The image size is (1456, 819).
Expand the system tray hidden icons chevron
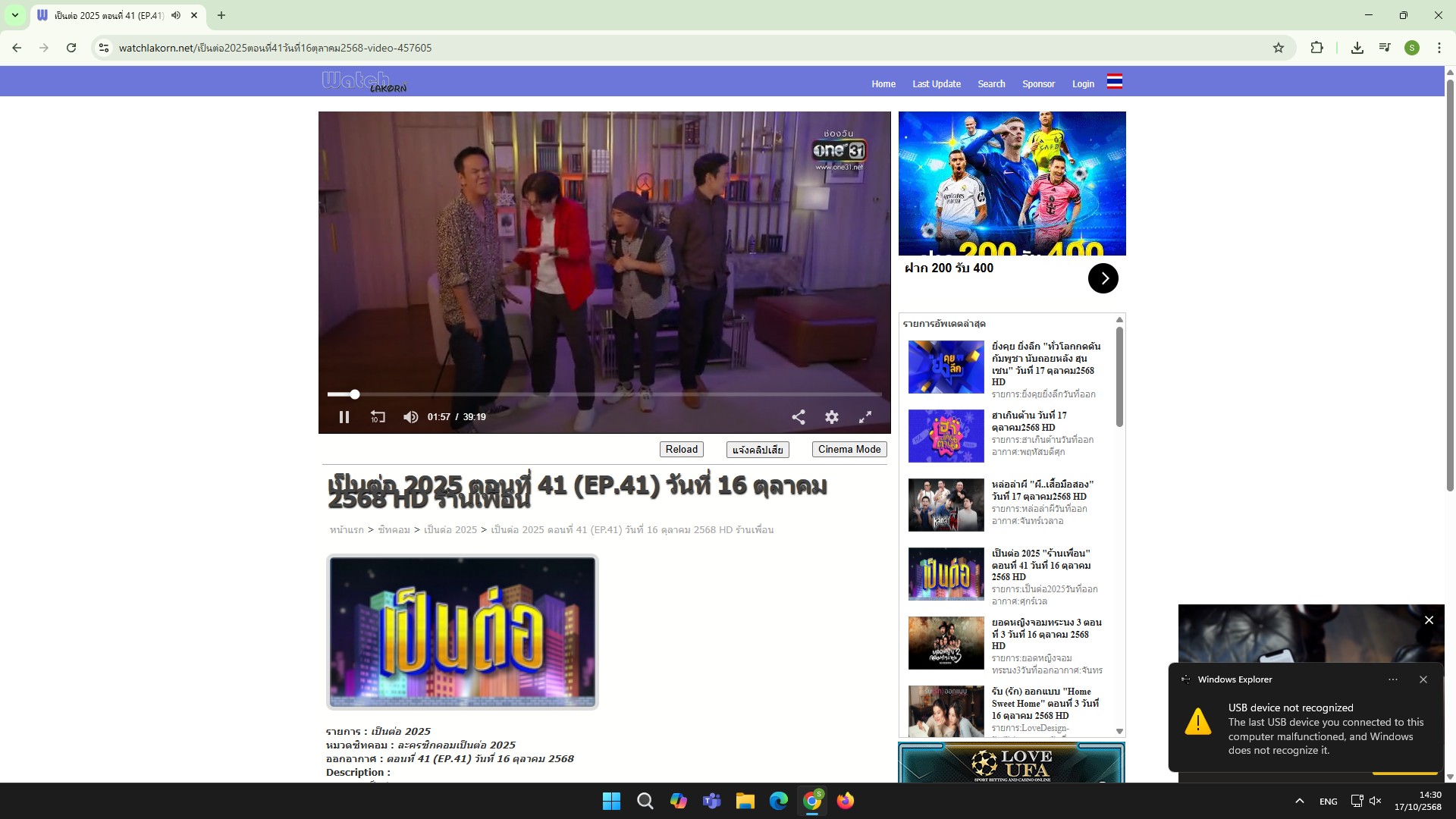1299,801
